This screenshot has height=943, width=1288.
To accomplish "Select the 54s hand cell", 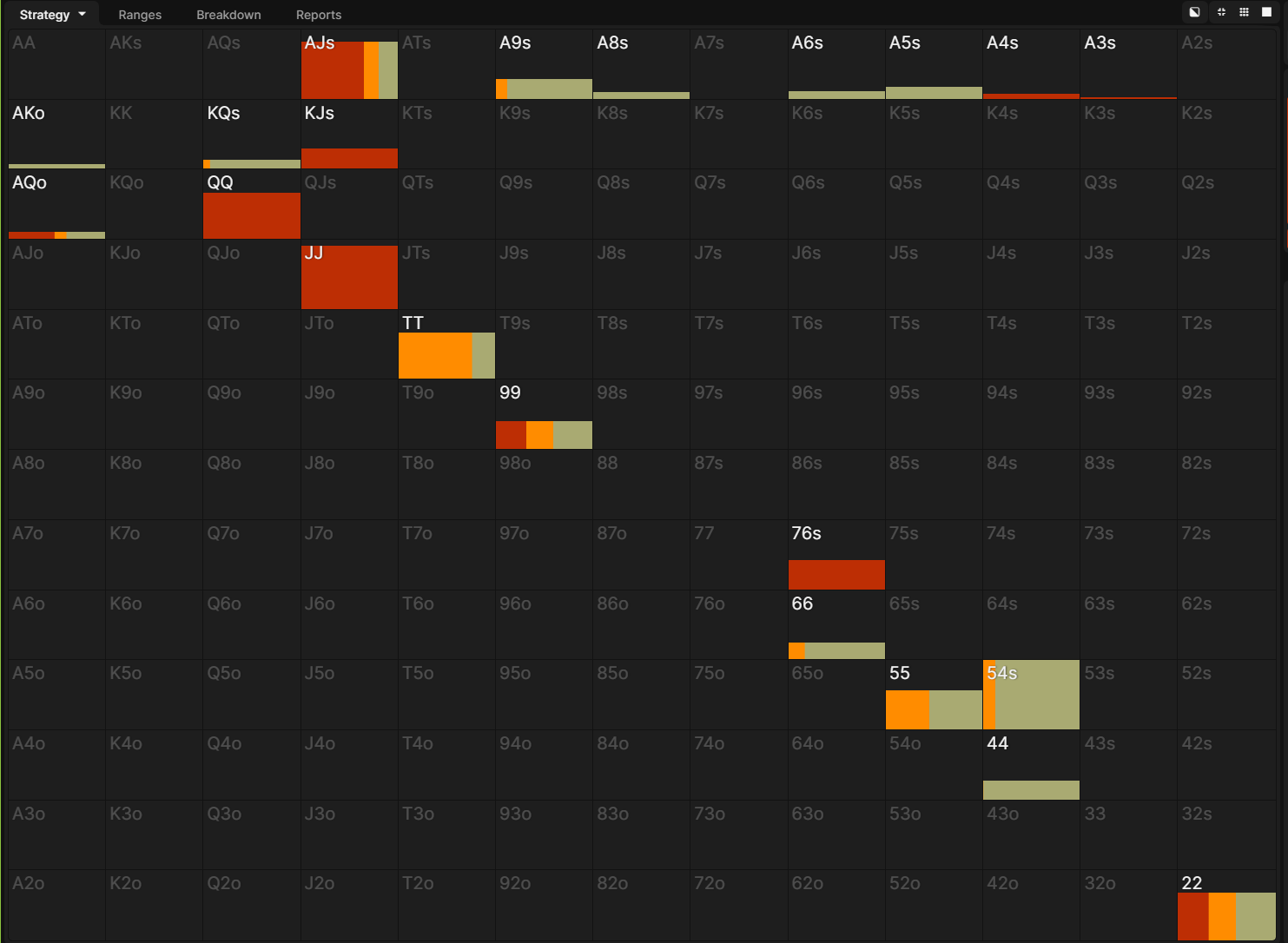I will point(1031,695).
